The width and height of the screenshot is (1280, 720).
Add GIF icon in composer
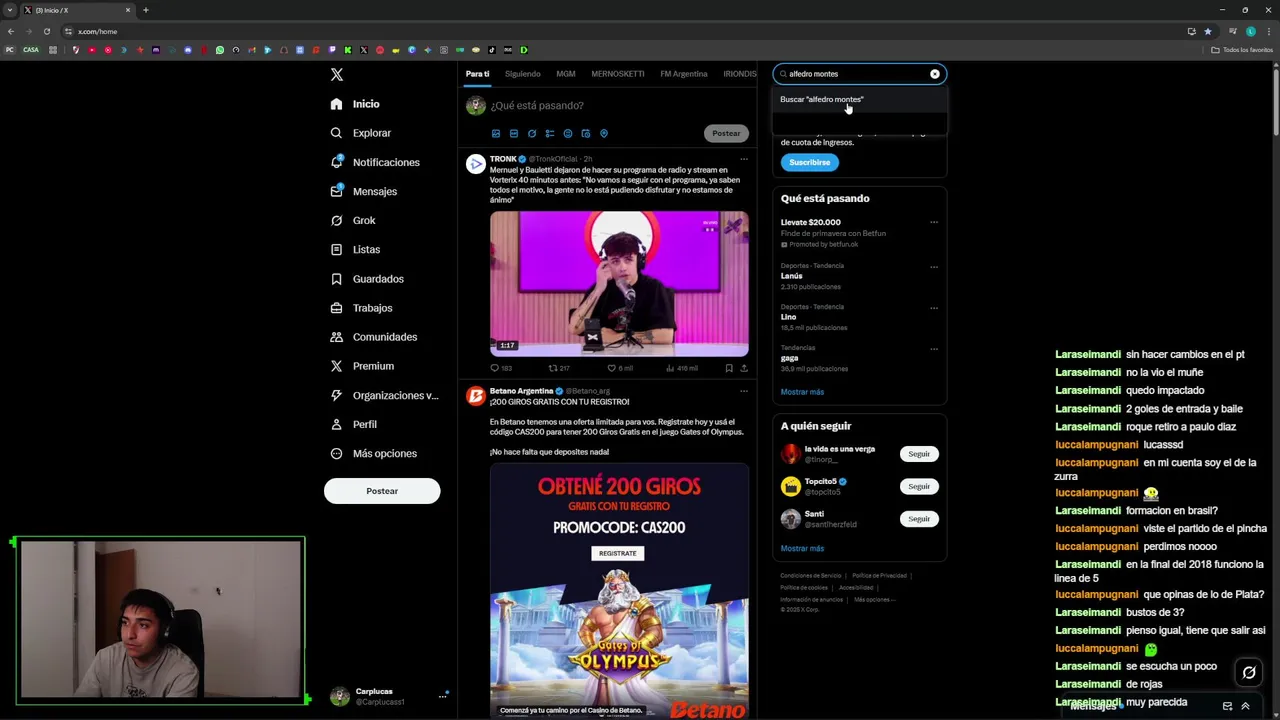click(x=514, y=133)
